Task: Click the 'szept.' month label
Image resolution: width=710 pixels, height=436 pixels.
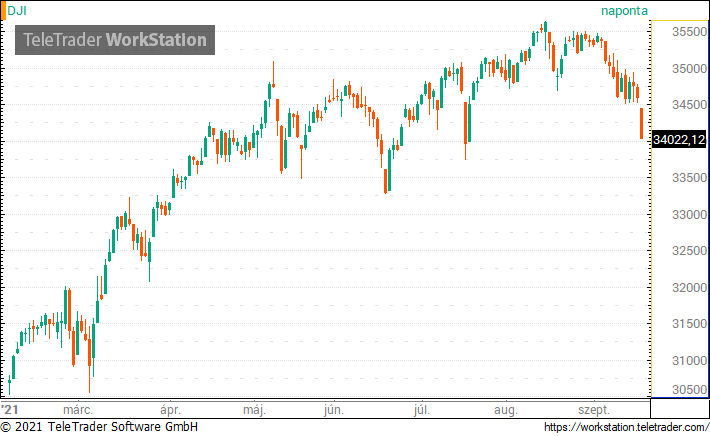Action: click(x=594, y=410)
